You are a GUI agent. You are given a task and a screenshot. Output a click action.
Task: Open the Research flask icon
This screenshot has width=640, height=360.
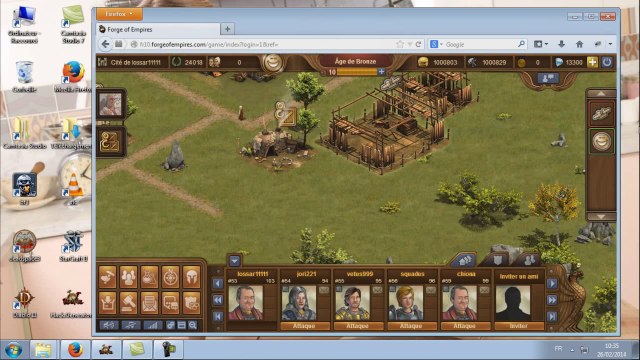(x=149, y=277)
